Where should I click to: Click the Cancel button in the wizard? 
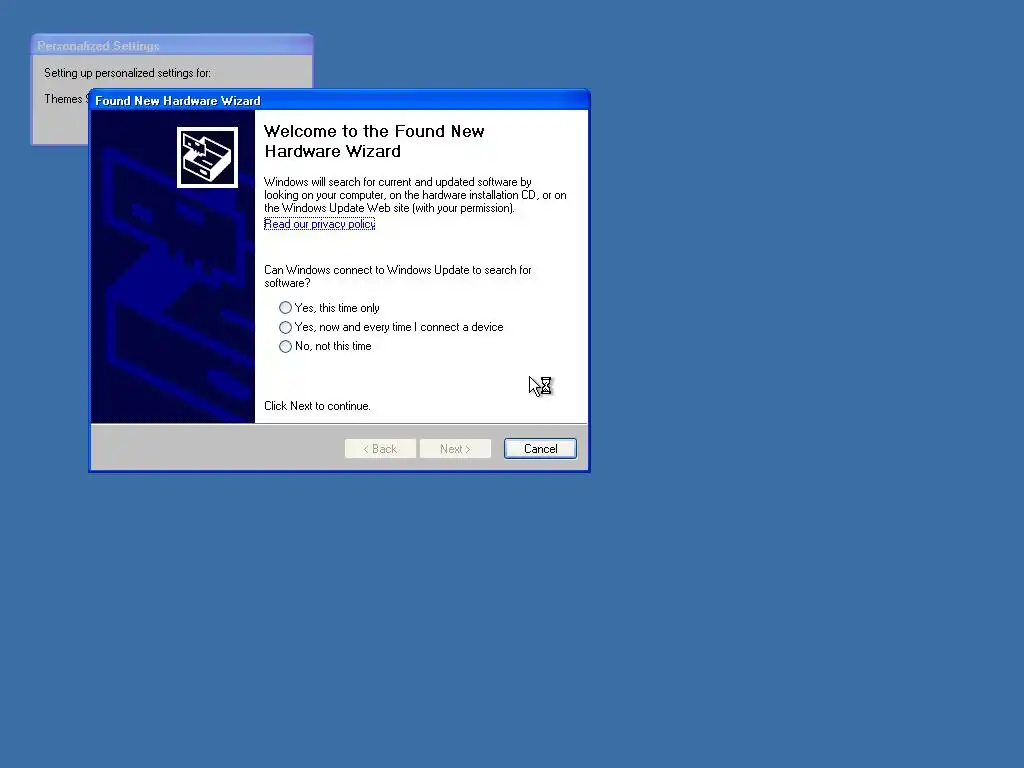click(540, 449)
